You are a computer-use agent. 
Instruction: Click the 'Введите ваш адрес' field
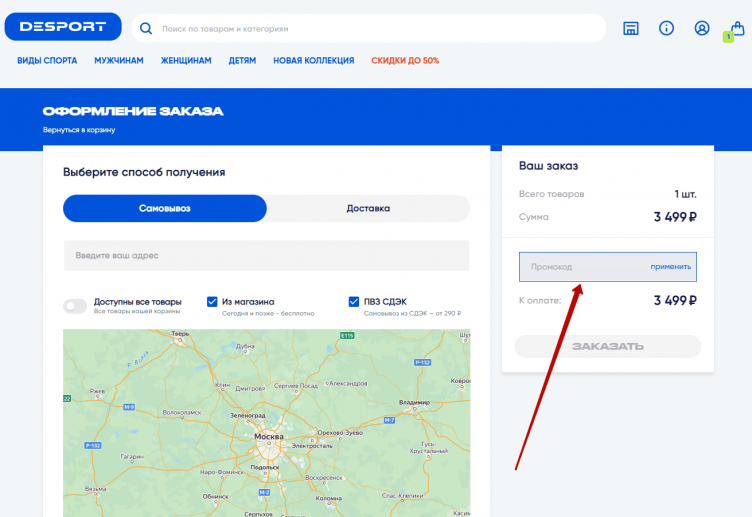point(266,256)
